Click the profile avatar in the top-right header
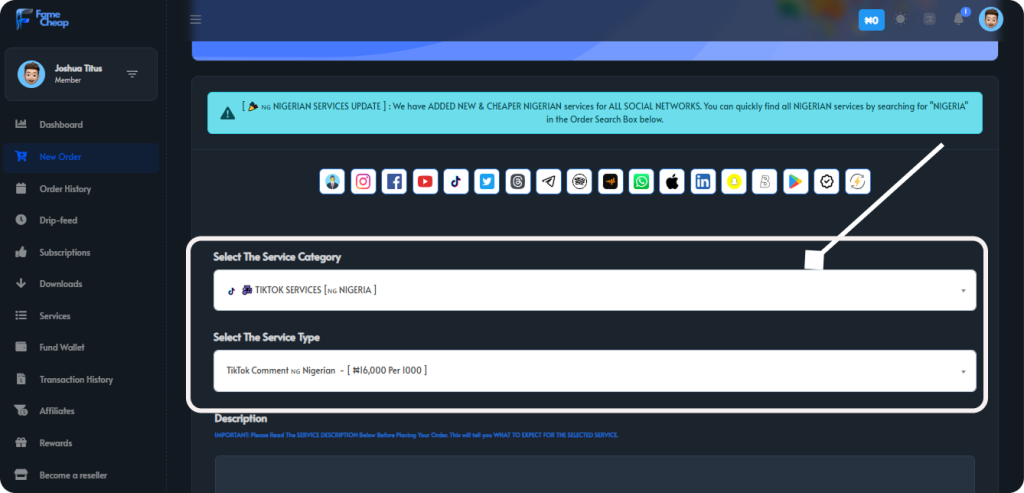This screenshot has width=1024, height=493. (991, 20)
